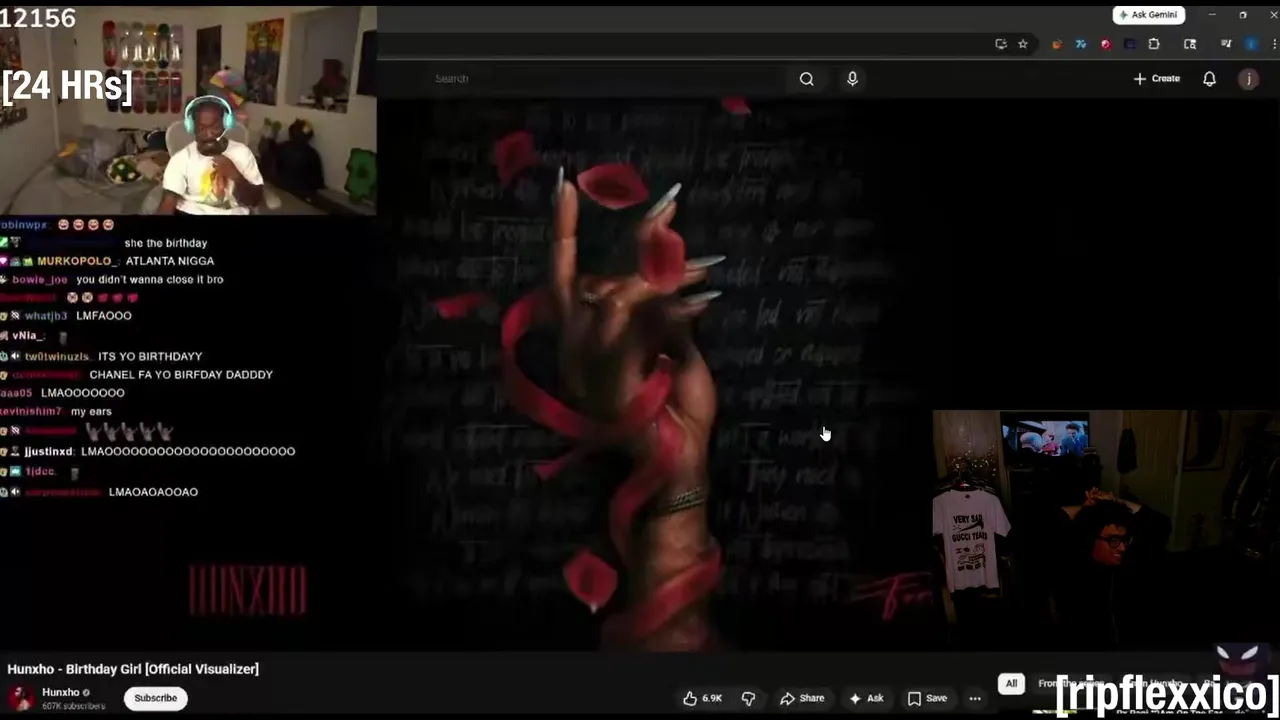Save the video to a playlist
Viewport: 1280px width, 720px height.
point(927,698)
